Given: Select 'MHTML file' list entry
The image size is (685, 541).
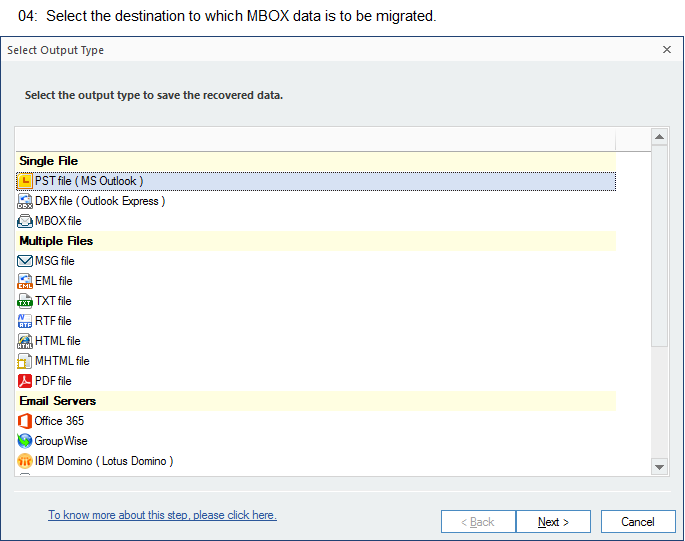Looking at the screenshot, I should click(316, 361).
